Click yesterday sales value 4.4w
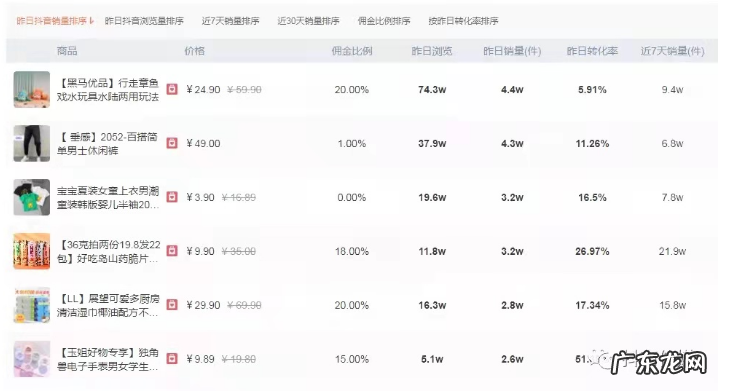 [512, 89]
